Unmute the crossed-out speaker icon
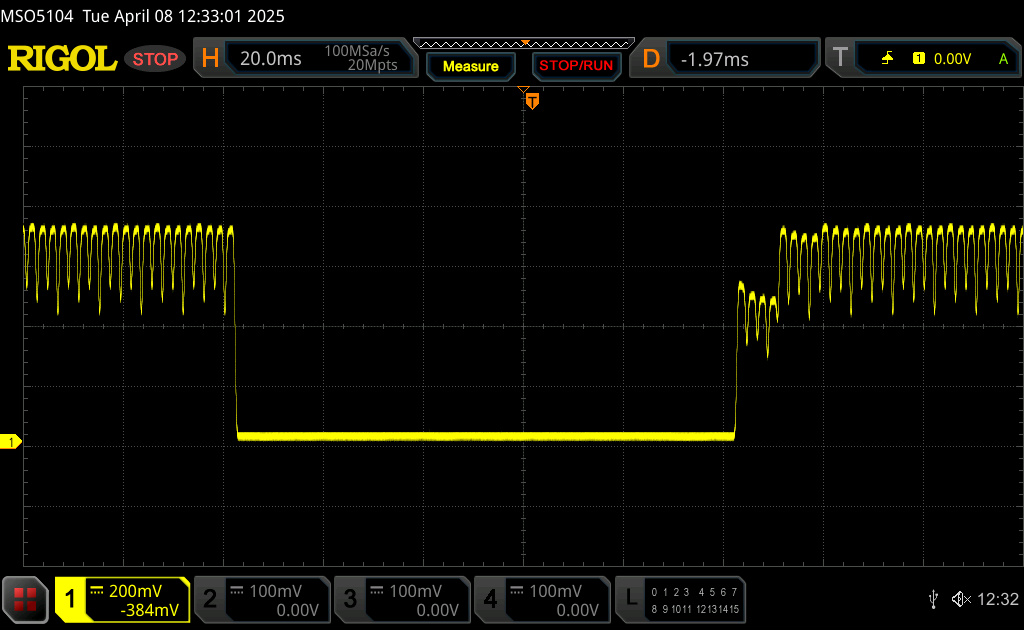The image size is (1024, 630). pyautogui.click(x=960, y=599)
